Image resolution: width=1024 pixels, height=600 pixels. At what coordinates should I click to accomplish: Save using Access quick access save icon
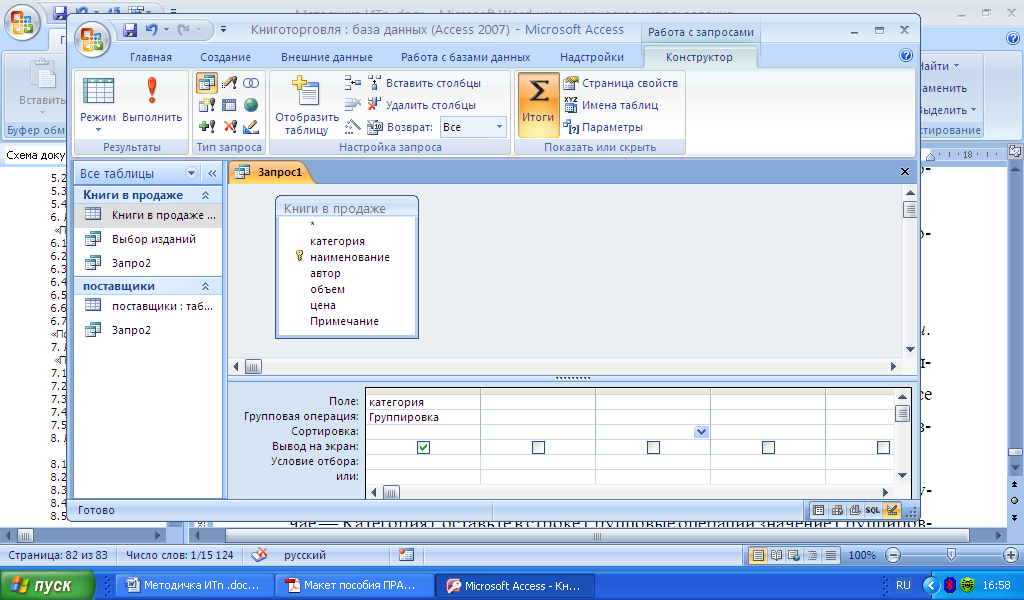[x=130, y=29]
